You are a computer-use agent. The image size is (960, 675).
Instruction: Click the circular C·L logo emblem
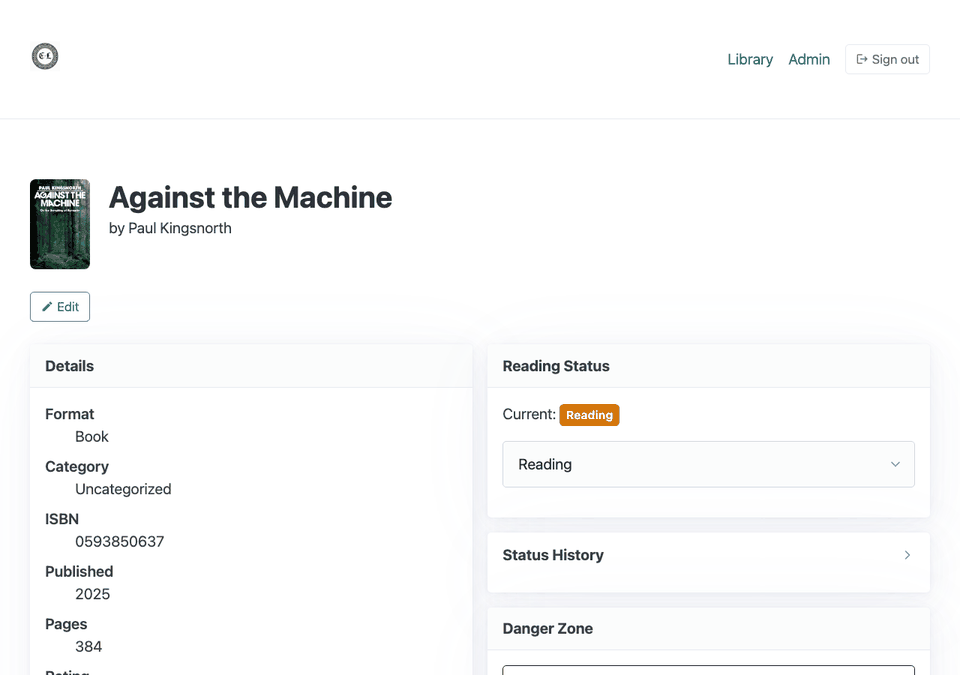[x=44, y=56]
